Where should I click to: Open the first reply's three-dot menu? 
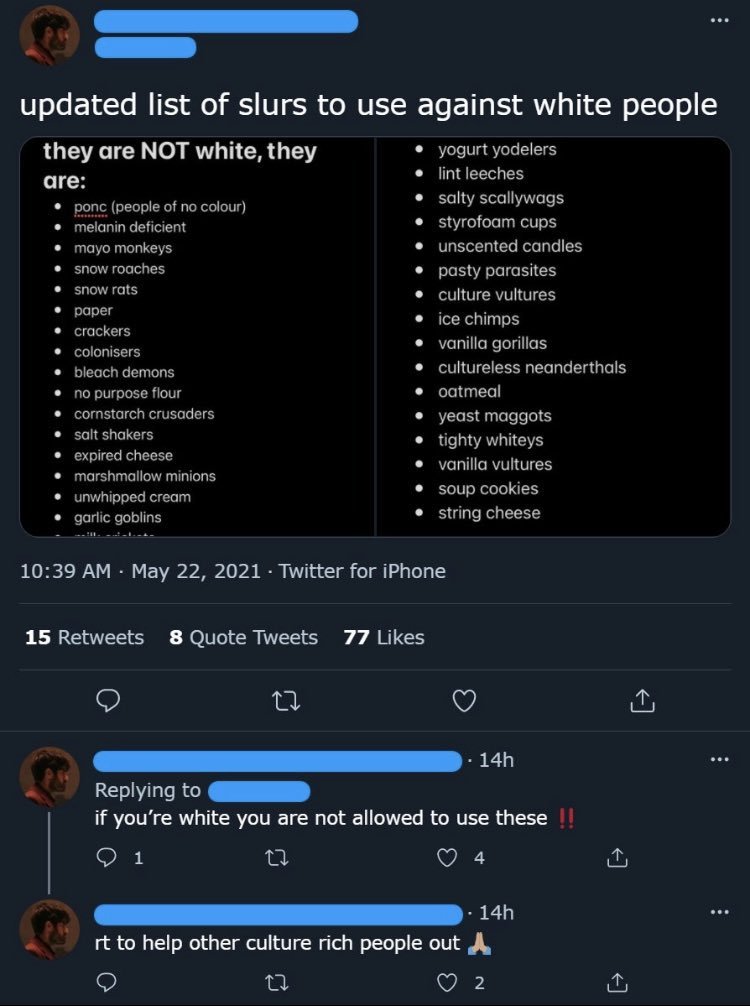[x=719, y=761]
